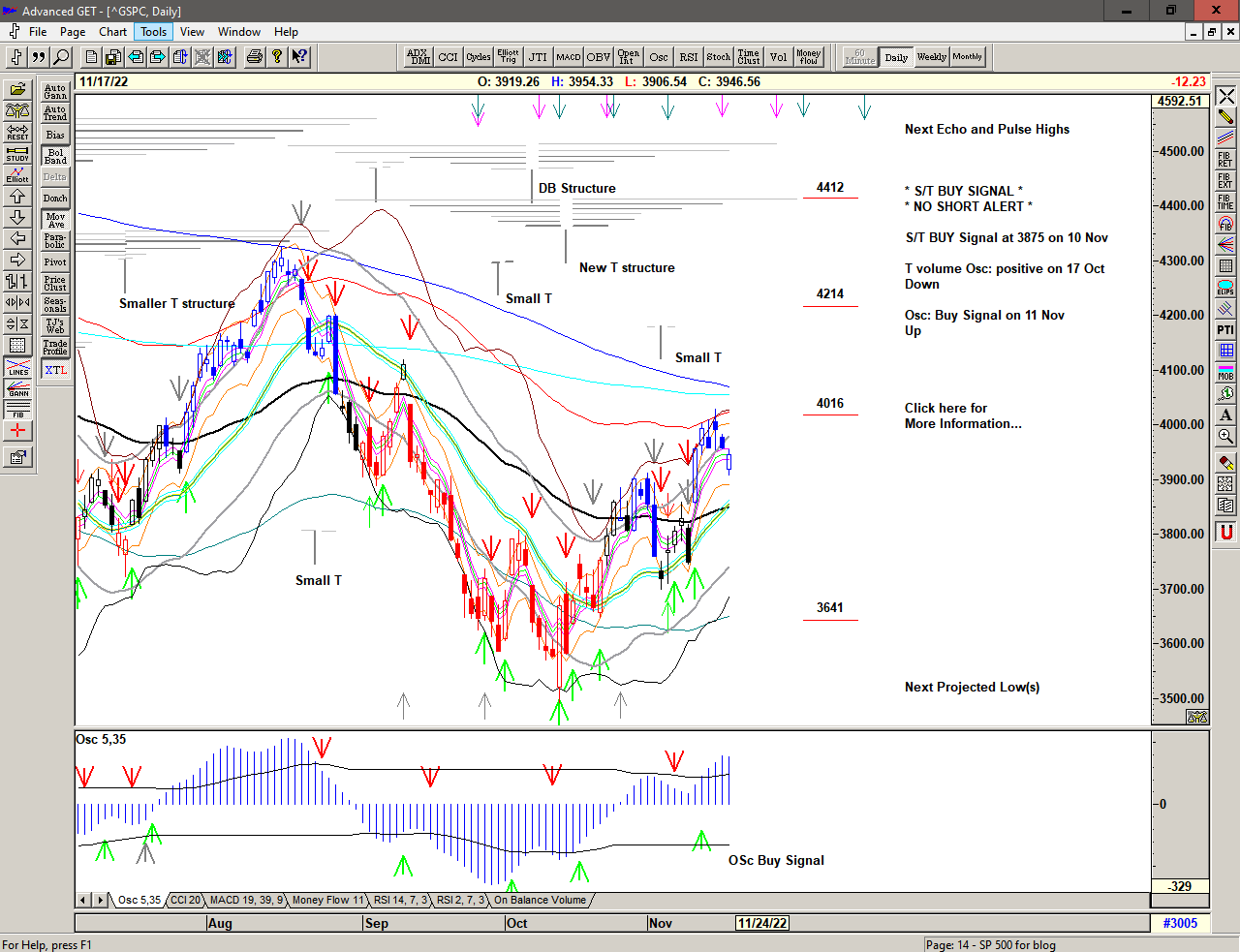This screenshot has height=952, width=1240.
Task: Toggle the Bollinger Band study button
Action: 55,156
